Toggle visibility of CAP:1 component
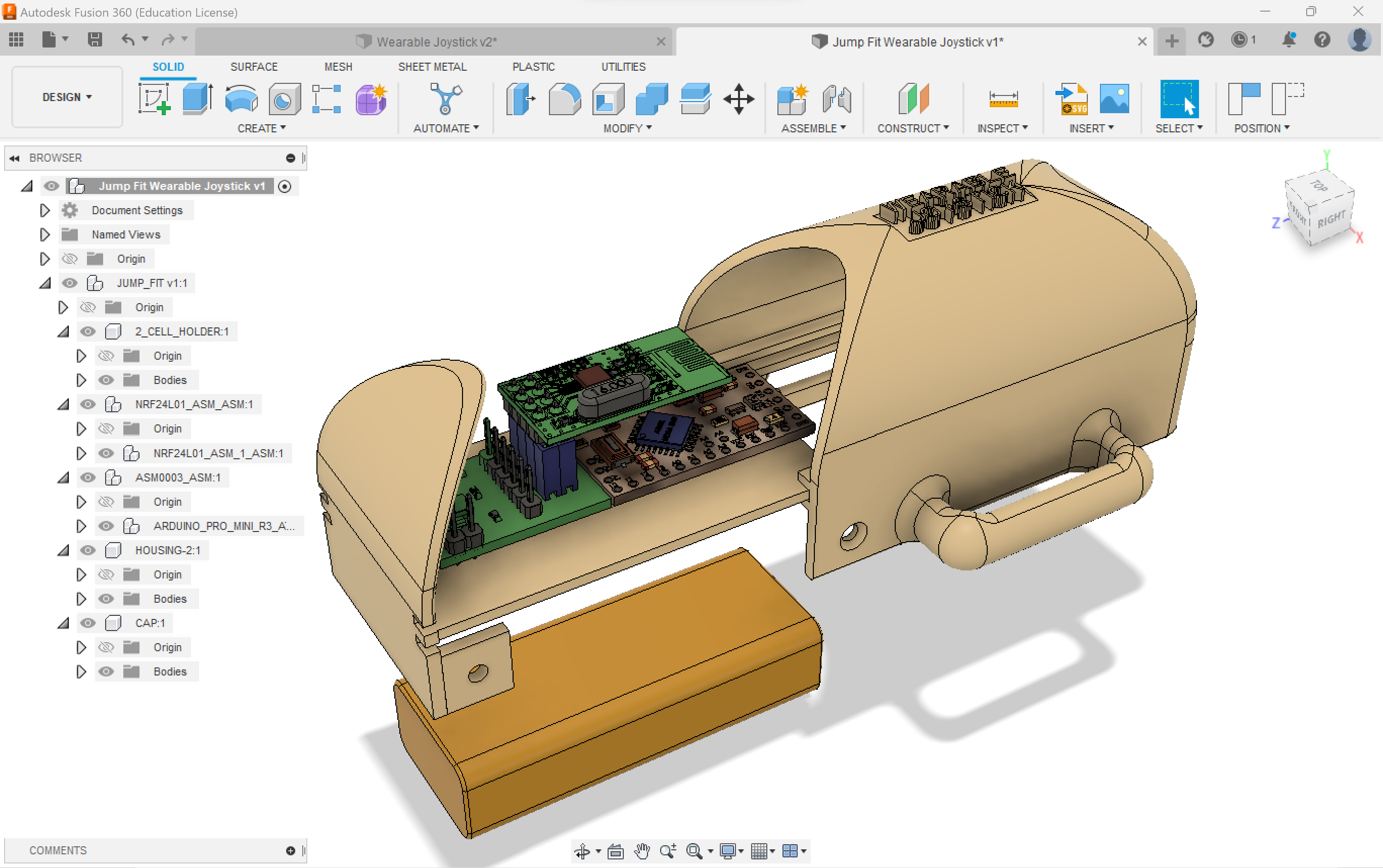Screen dimensions: 1383x868 (x=87, y=623)
